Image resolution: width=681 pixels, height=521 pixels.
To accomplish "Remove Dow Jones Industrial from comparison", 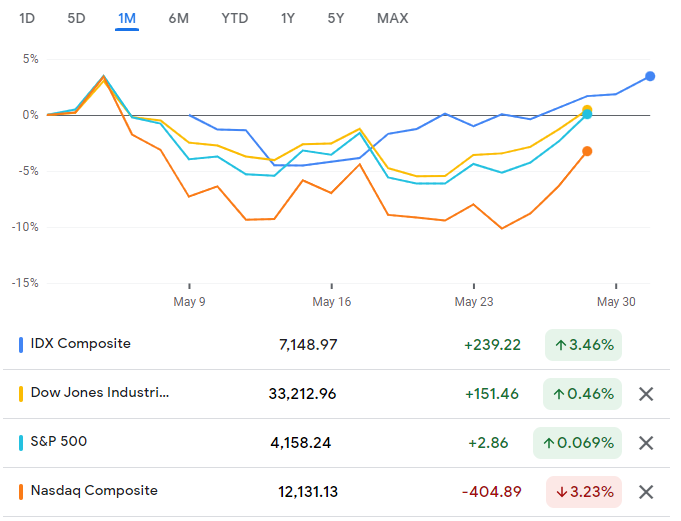I will pos(646,394).
